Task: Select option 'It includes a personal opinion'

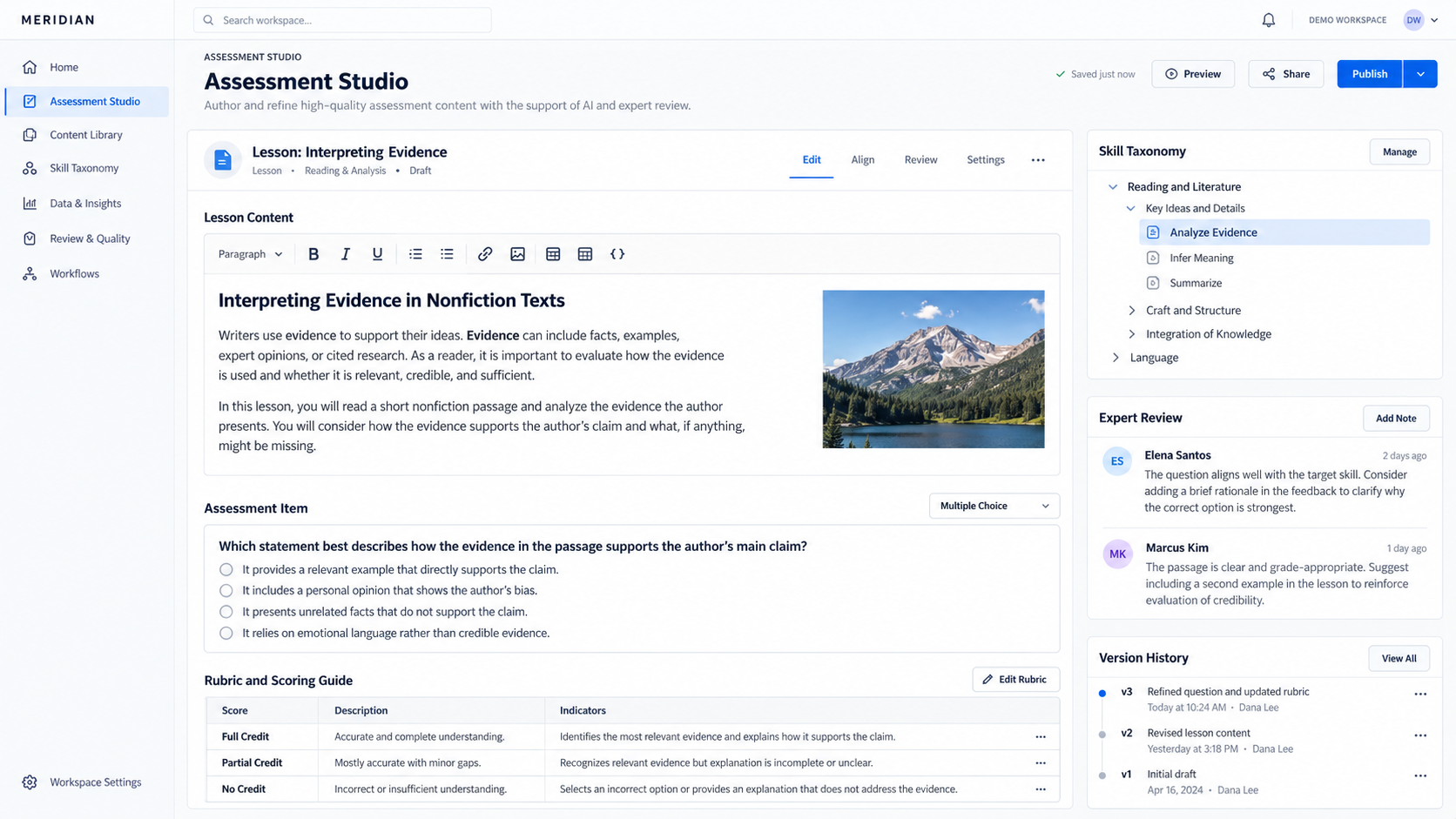Action: point(226,591)
